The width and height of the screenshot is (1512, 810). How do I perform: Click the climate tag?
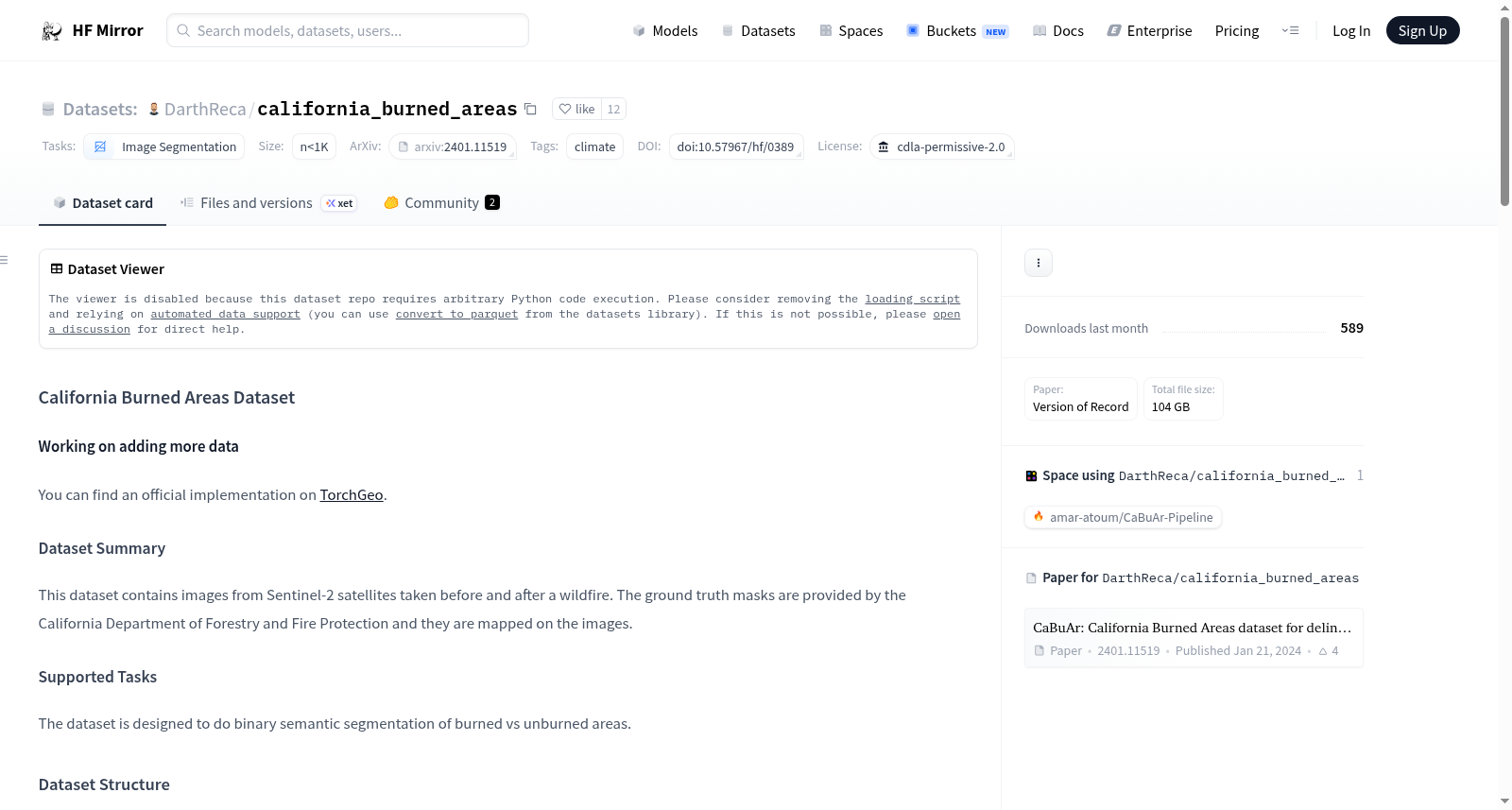pyautogui.click(x=594, y=146)
